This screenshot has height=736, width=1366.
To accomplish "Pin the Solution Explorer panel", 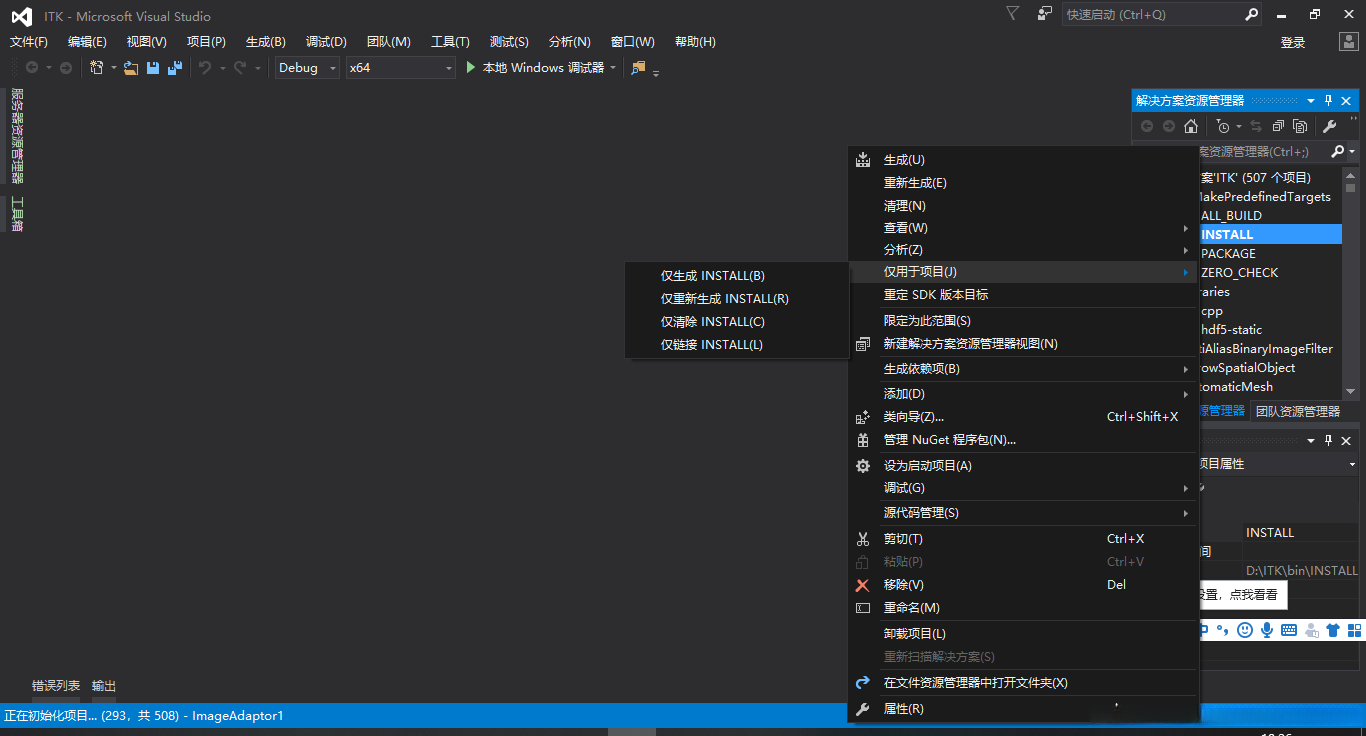I will point(1329,101).
